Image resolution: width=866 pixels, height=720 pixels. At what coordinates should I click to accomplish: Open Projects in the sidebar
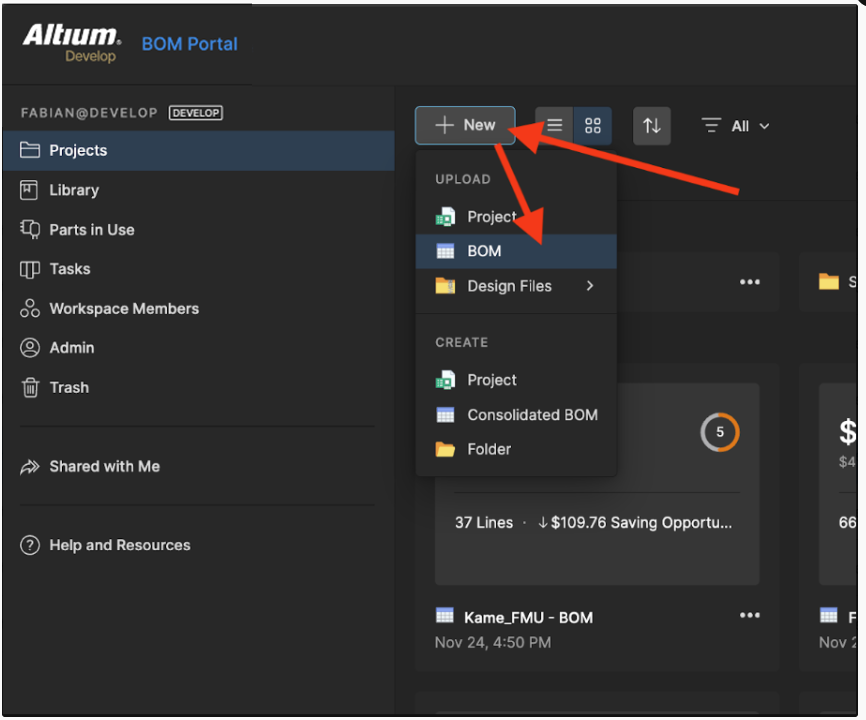(199, 150)
